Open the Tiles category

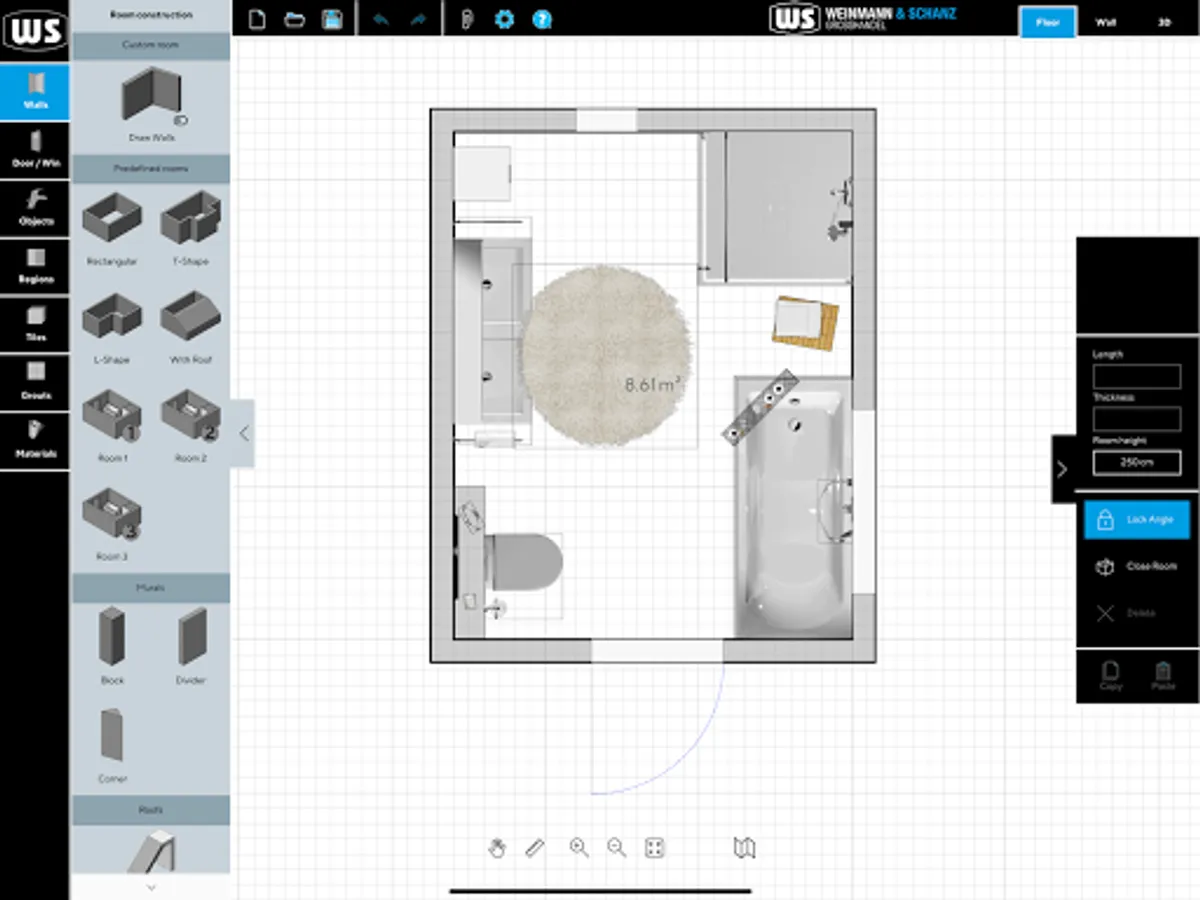pyautogui.click(x=35, y=324)
